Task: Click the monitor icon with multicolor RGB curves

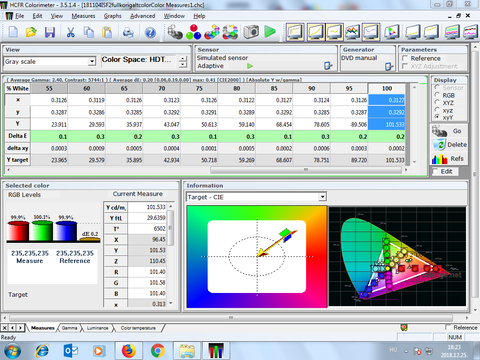Action: (353, 32)
